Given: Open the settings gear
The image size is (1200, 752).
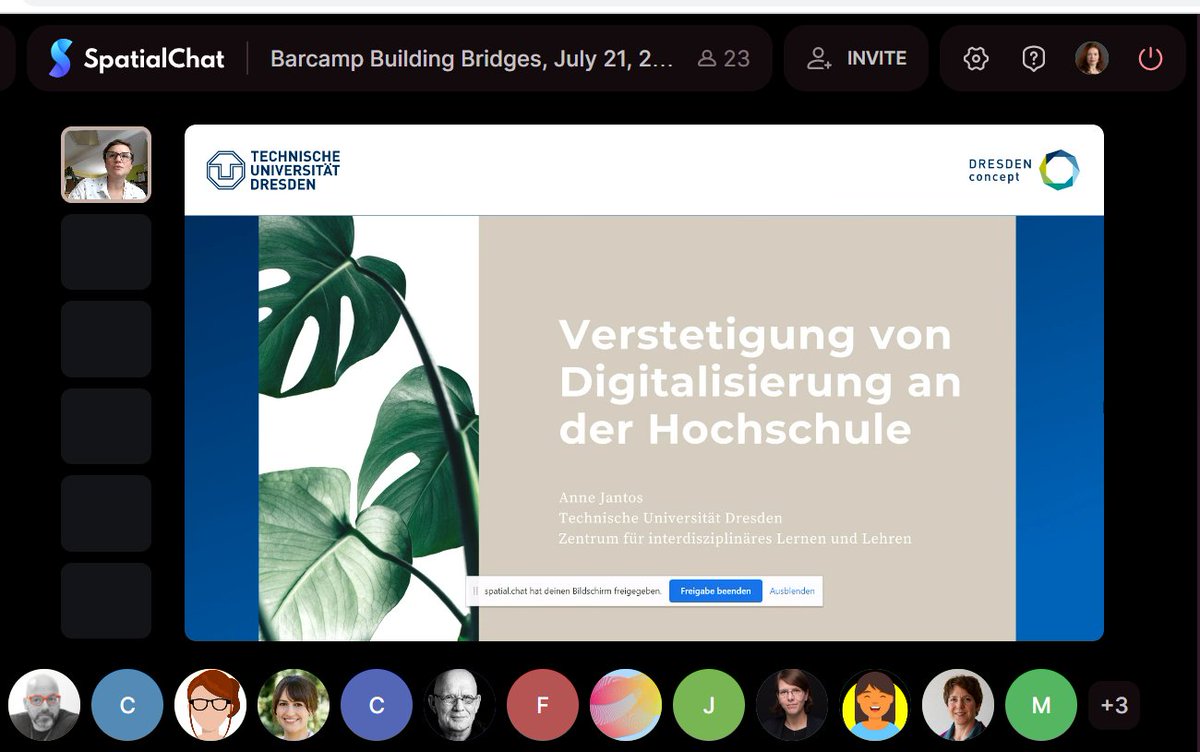Looking at the screenshot, I should (975, 59).
